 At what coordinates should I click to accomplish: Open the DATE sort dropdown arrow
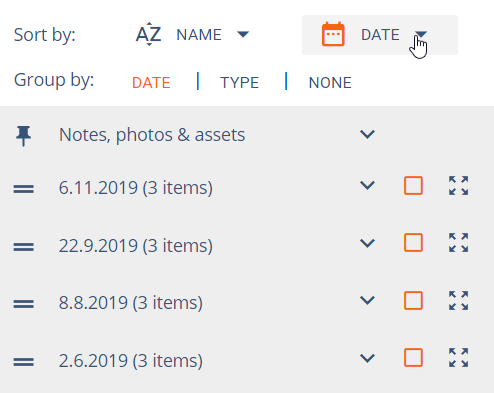coord(421,34)
